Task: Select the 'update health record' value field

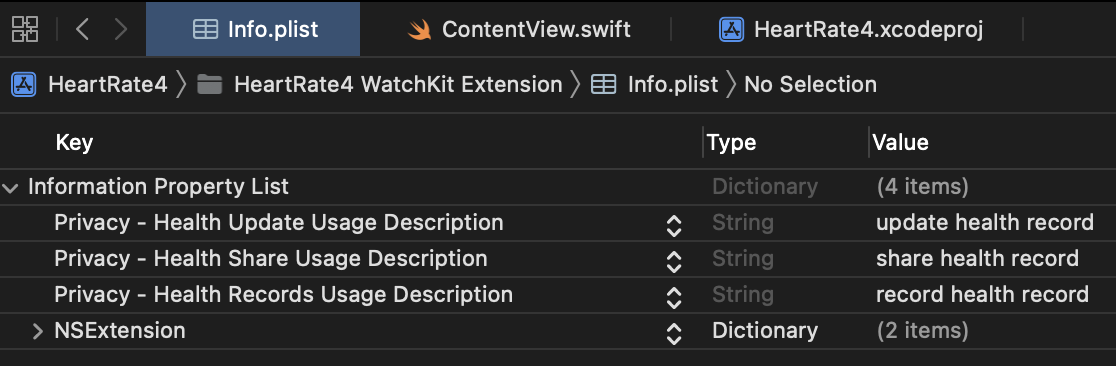Action: coord(984,223)
